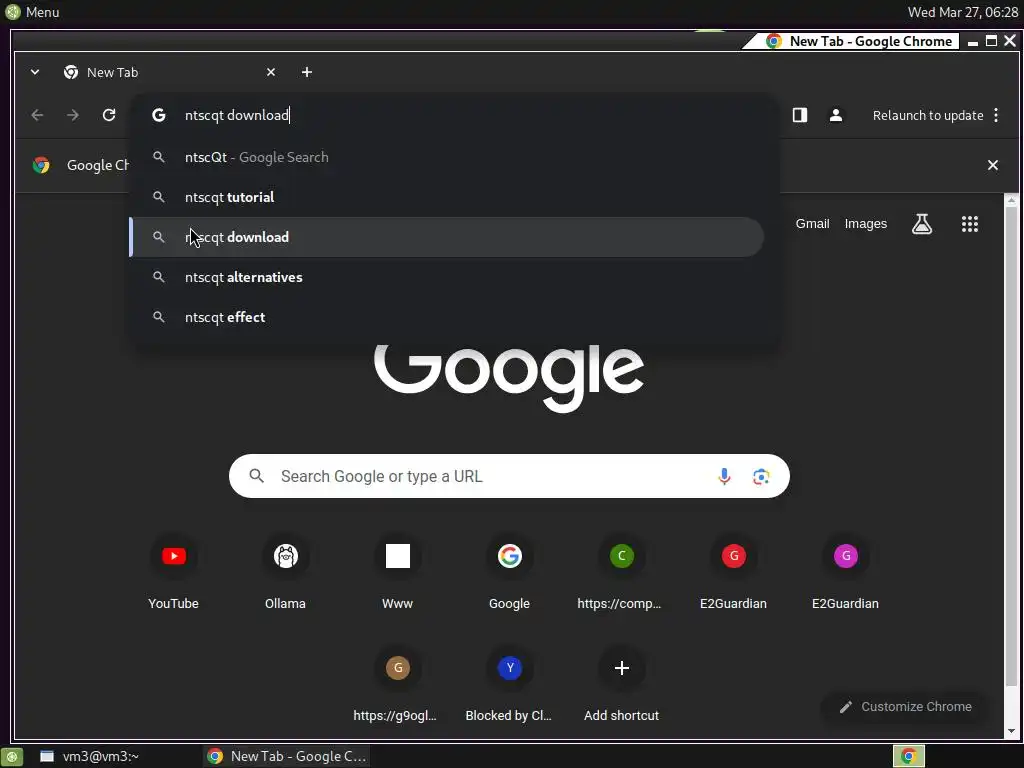Image resolution: width=1024 pixels, height=768 pixels.
Task: Click the Google G icon in omnibox
Action: pyautogui.click(x=159, y=115)
